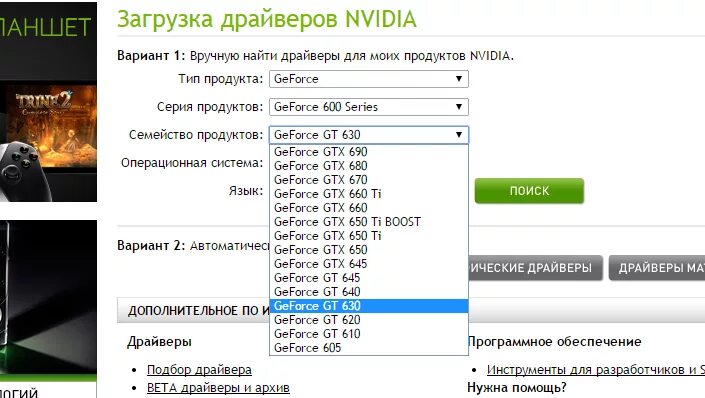The height and width of the screenshot is (398, 705).
Task: Select GeForce GTX 680 option
Action: [369, 166]
